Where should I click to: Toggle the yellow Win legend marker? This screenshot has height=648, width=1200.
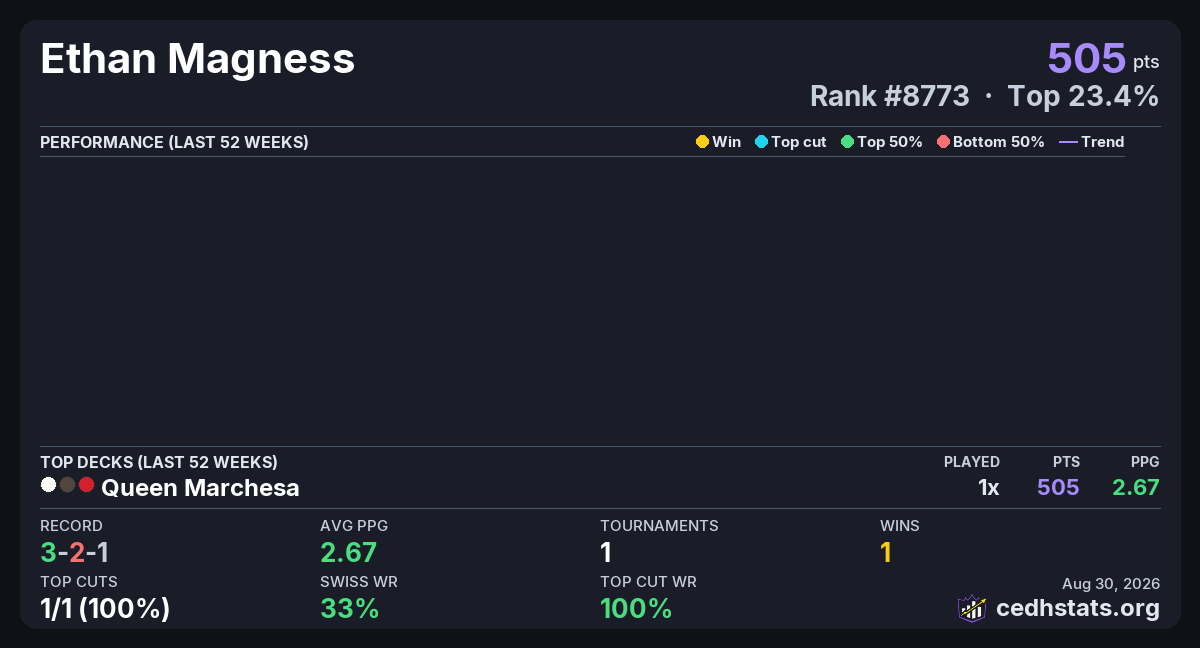702,142
